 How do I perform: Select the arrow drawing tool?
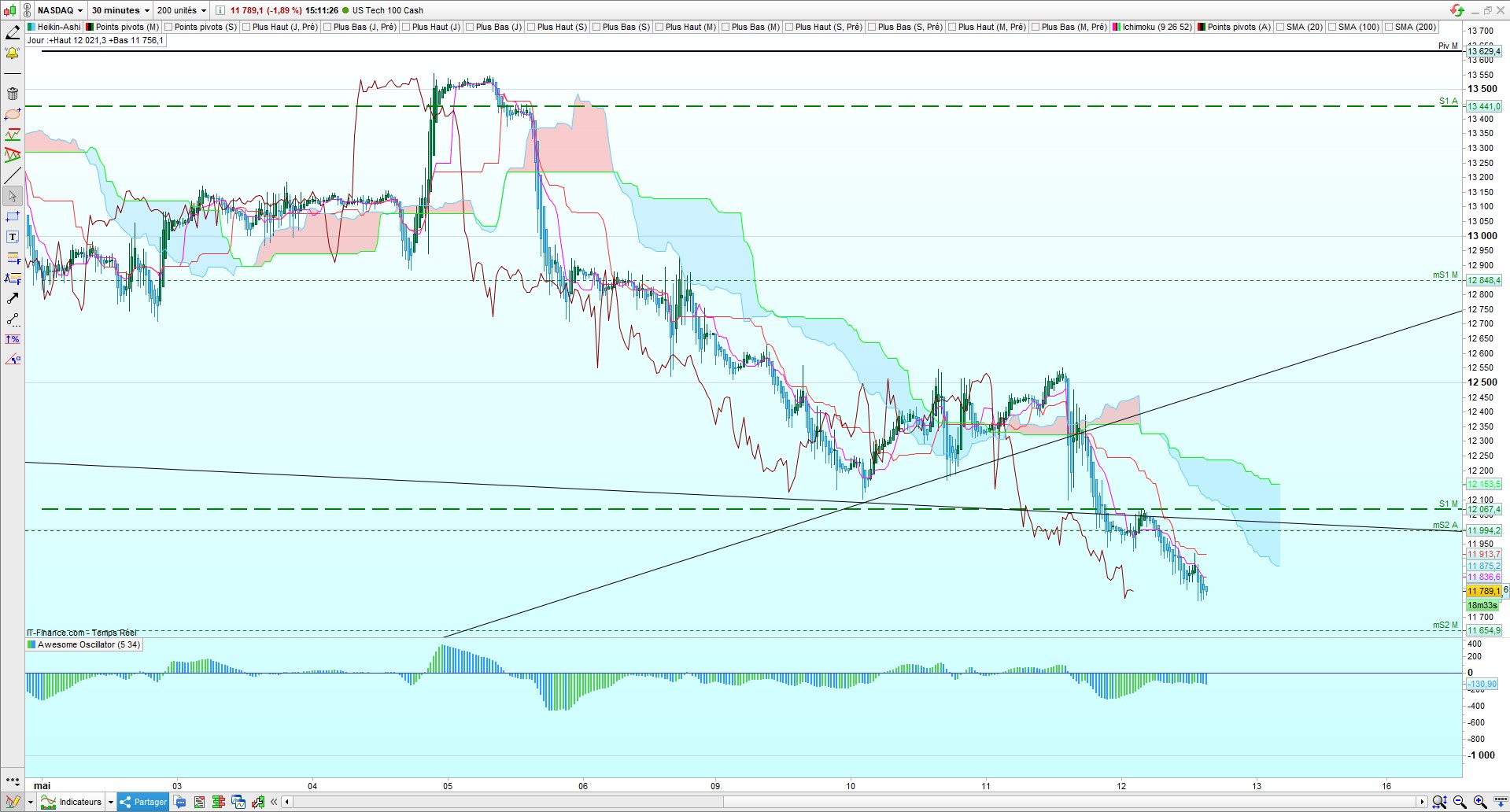pos(13,298)
